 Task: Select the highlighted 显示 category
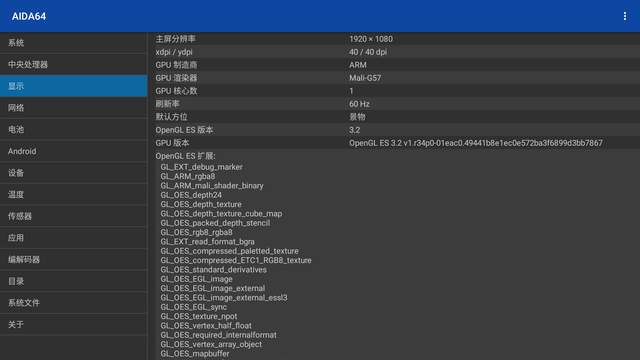[73, 86]
